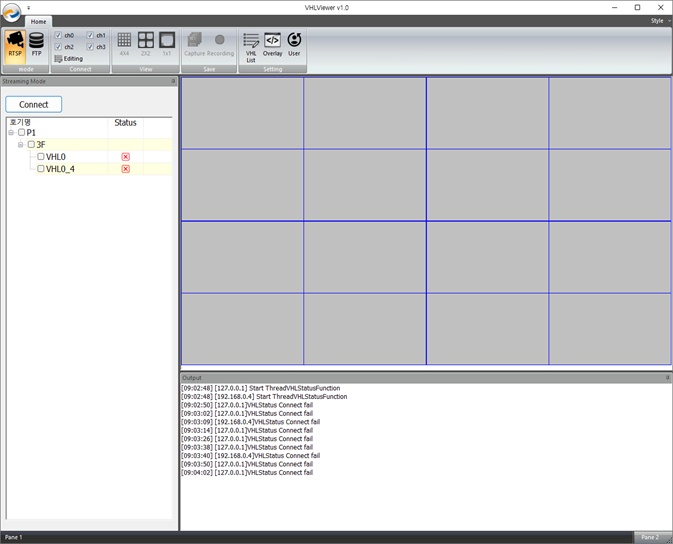673x544 pixels.
Task: Set view to 4X4 grid layout
Action: [x=124, y=44]
